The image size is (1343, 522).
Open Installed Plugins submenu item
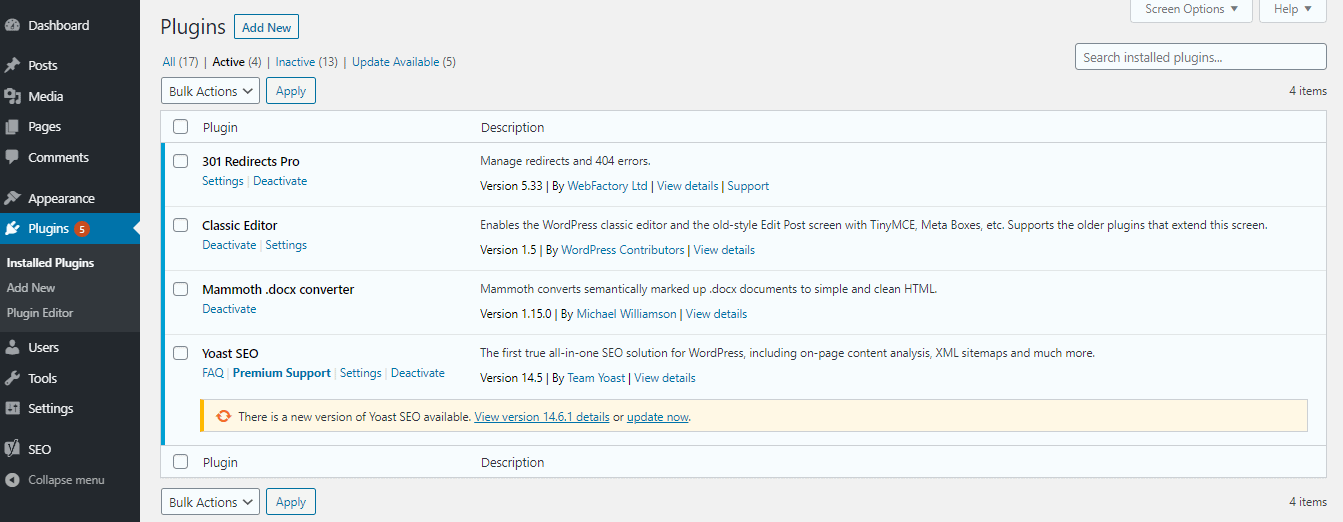tap(50, 263)
